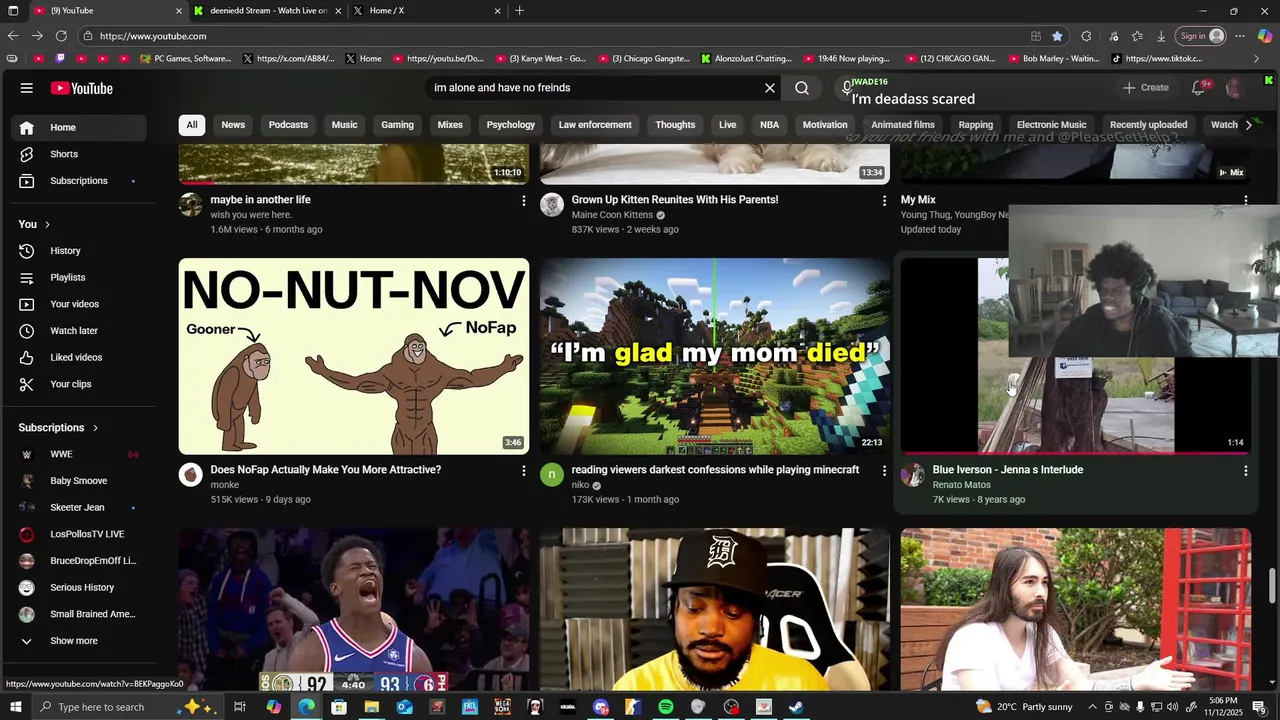
Task: Select the NBA filter chip
Action: 769,125
